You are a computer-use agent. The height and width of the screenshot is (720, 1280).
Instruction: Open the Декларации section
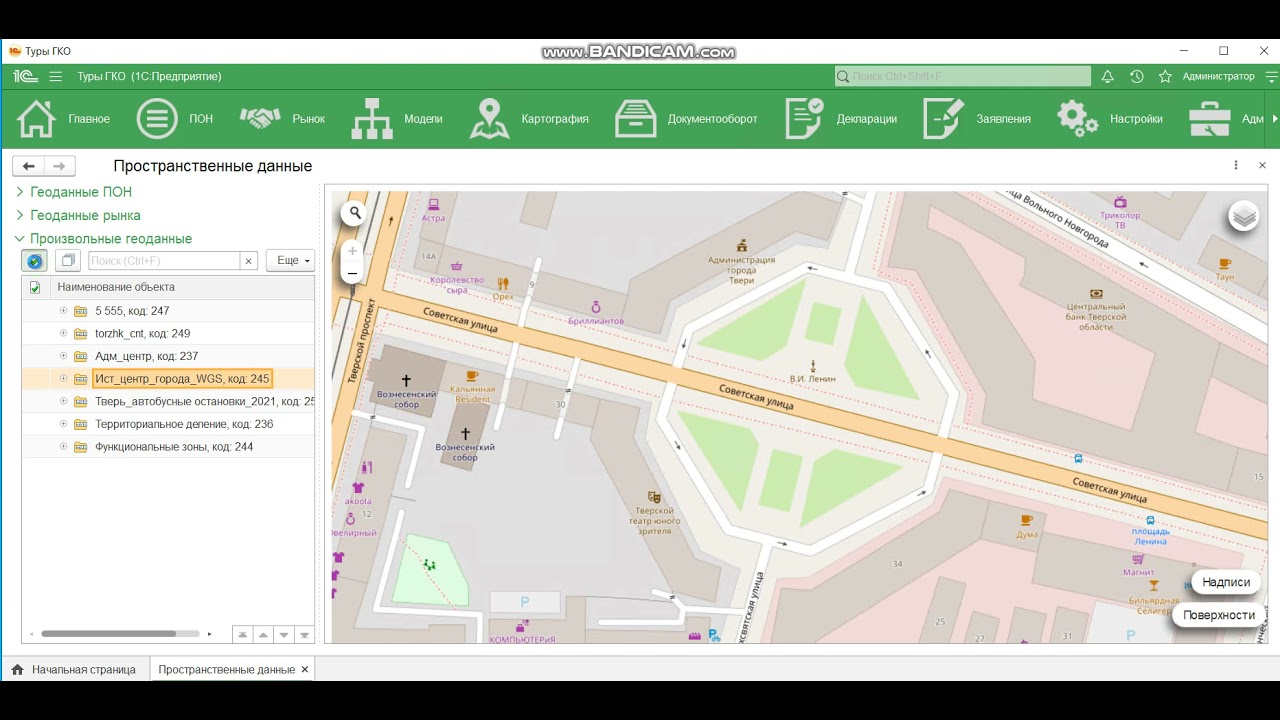pyautogui.click(x=841, y=119)
